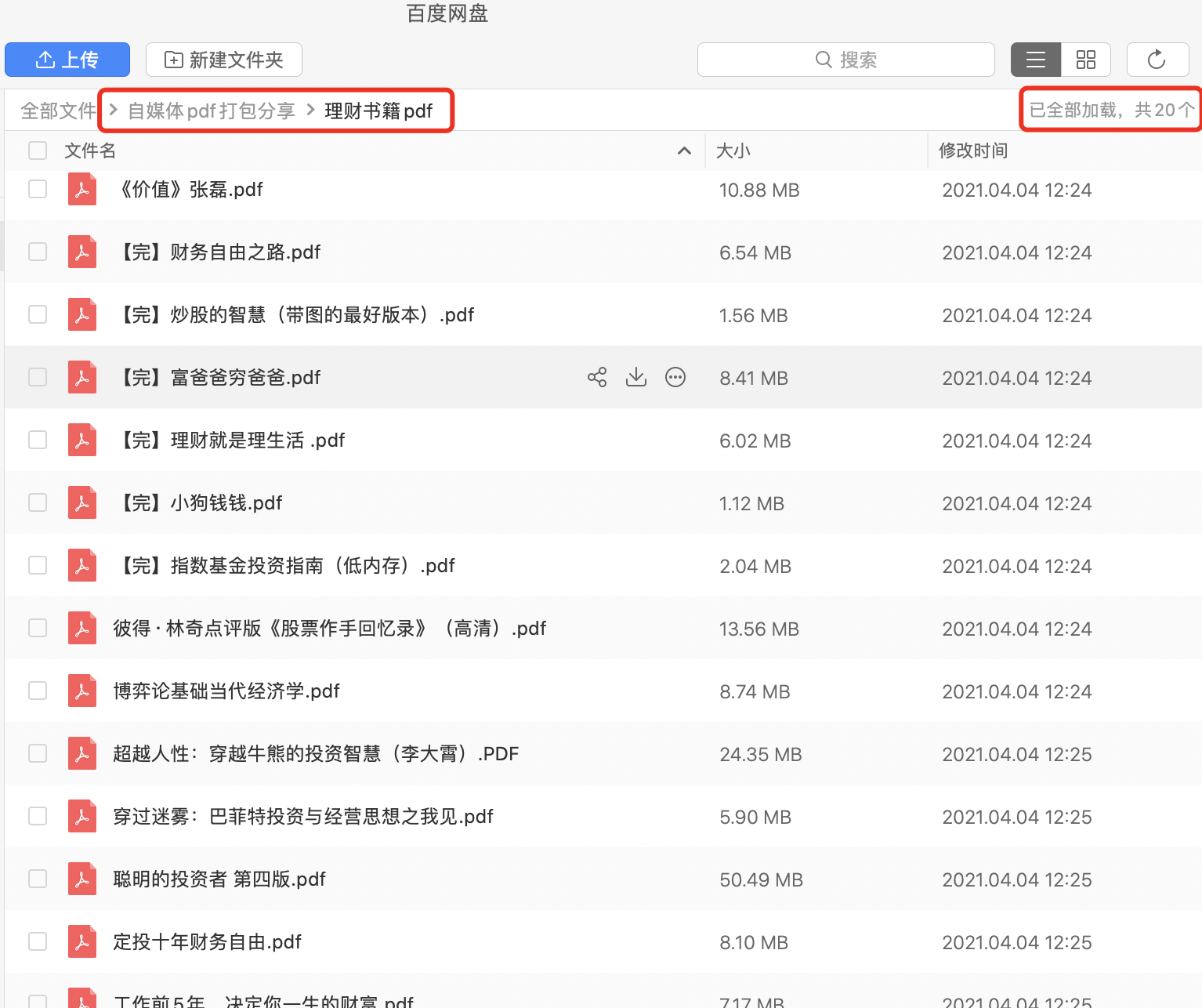
Task: Go back to 自媒体pdf打包分享 folder
Action: [x=212, y=111]
